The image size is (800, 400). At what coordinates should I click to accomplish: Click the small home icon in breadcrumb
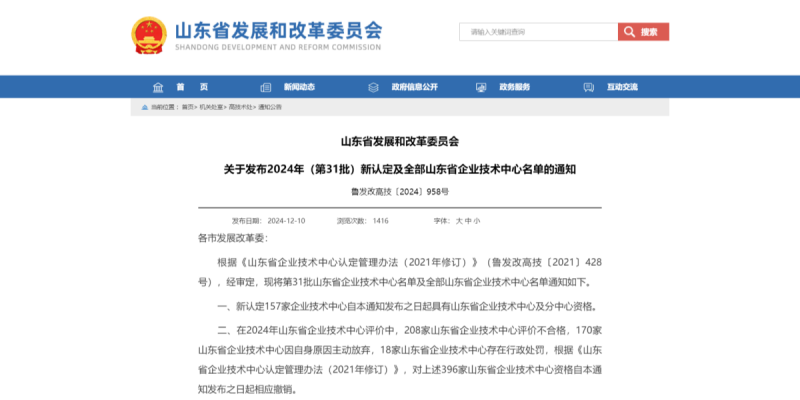[145, 107]
